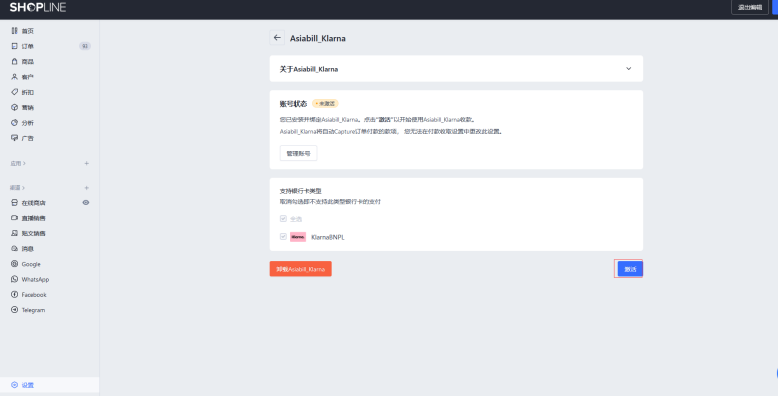Click the SHOPLINE logo
Viewport: 778px width, 396px height.
(38, 7)
